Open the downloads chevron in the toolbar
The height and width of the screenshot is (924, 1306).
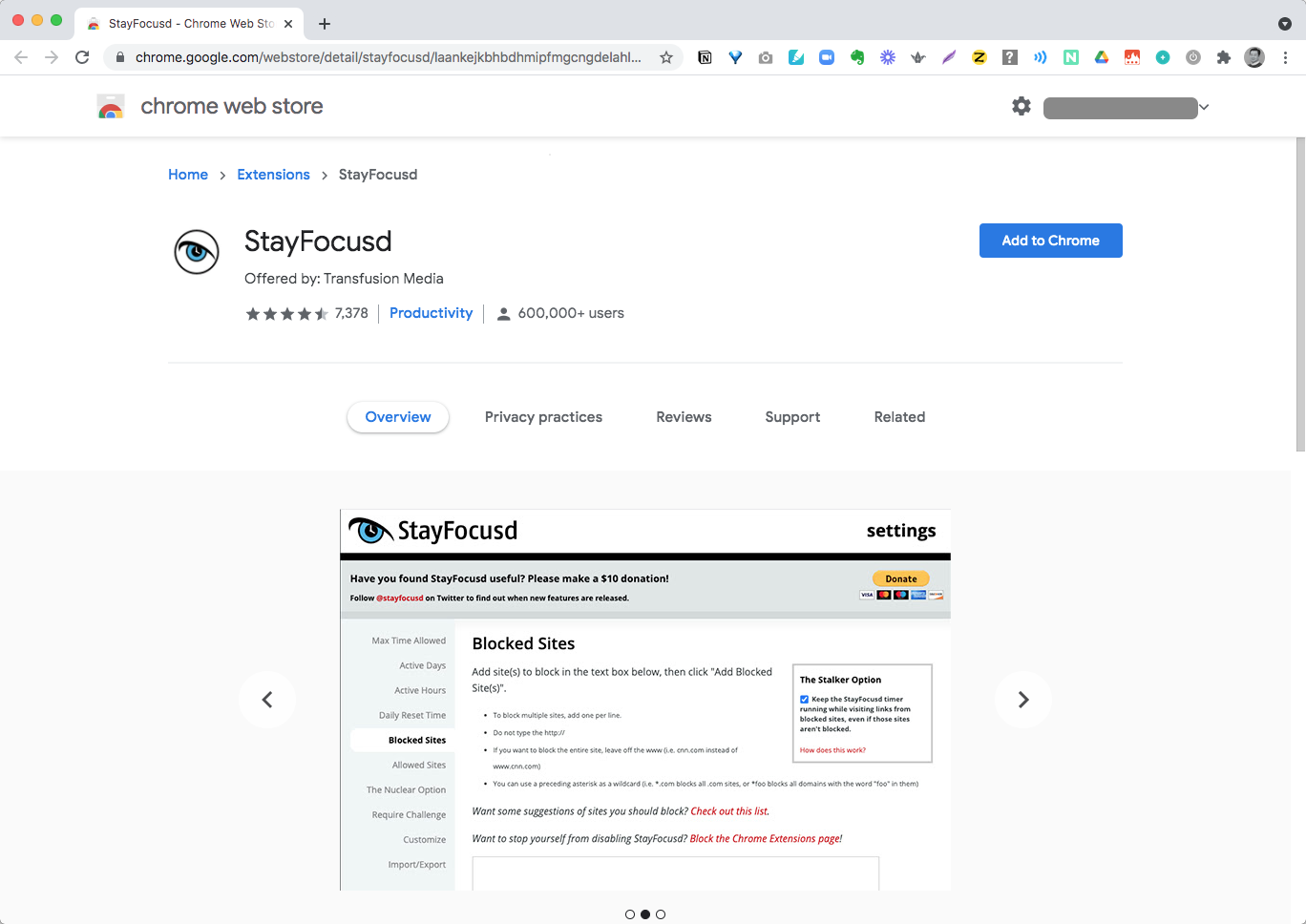click(x=1284, y=23)
